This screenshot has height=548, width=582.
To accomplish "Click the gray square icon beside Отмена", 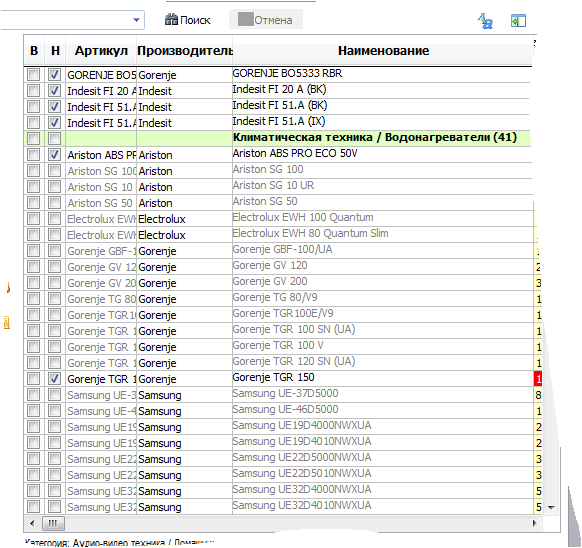I will [245, 19].
